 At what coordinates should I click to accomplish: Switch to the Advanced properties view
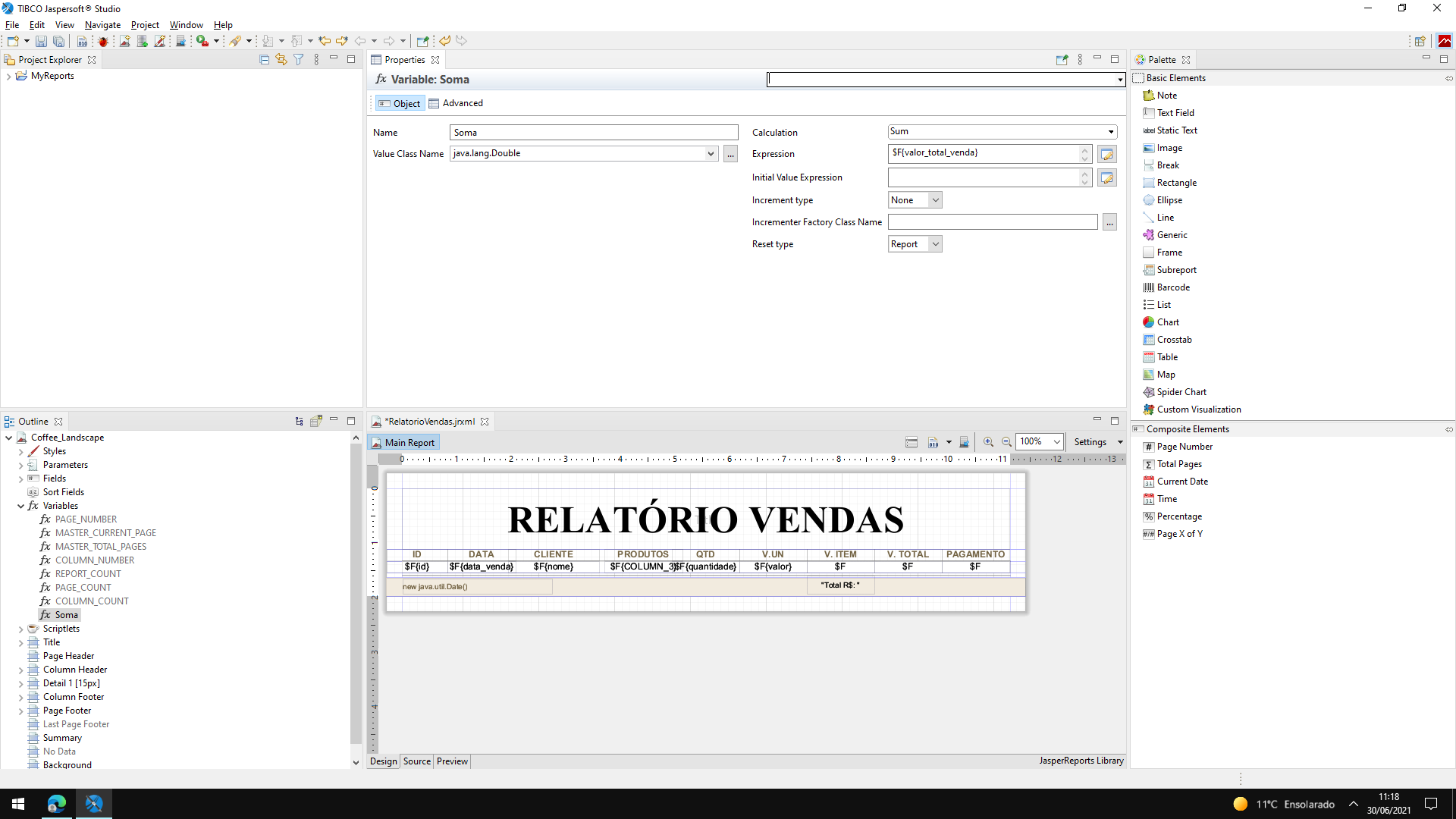[456, 103]
